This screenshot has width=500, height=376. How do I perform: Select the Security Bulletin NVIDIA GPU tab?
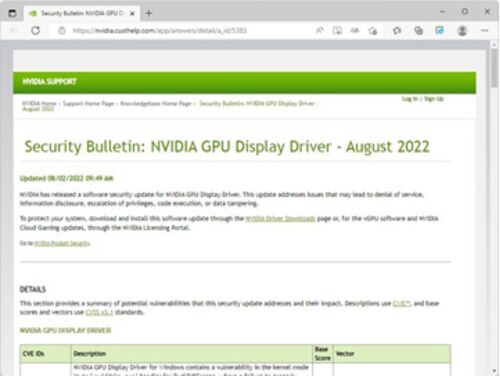click(x=82, y=13)
